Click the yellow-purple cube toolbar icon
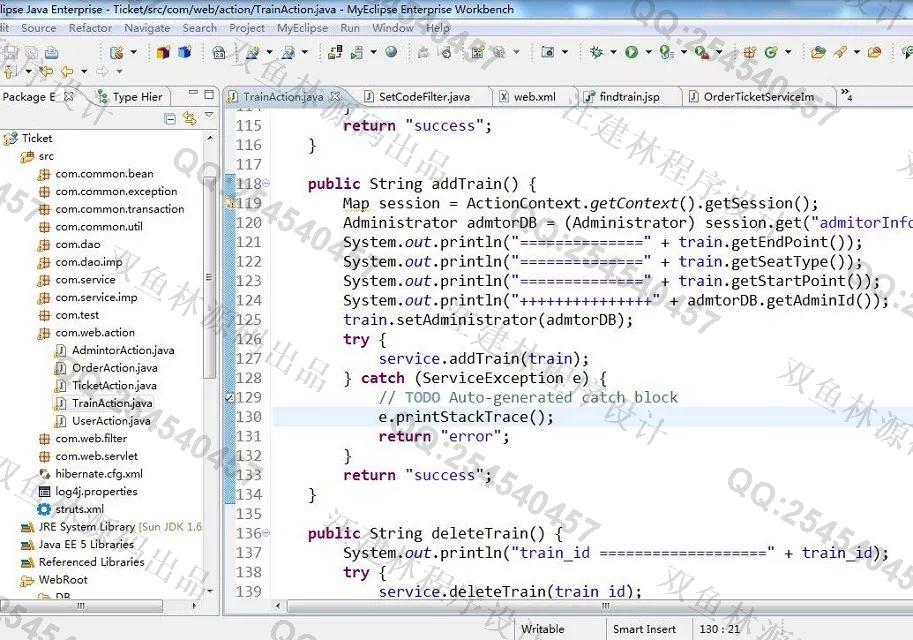This screenshot has height=640, width=913. [163, 52]
